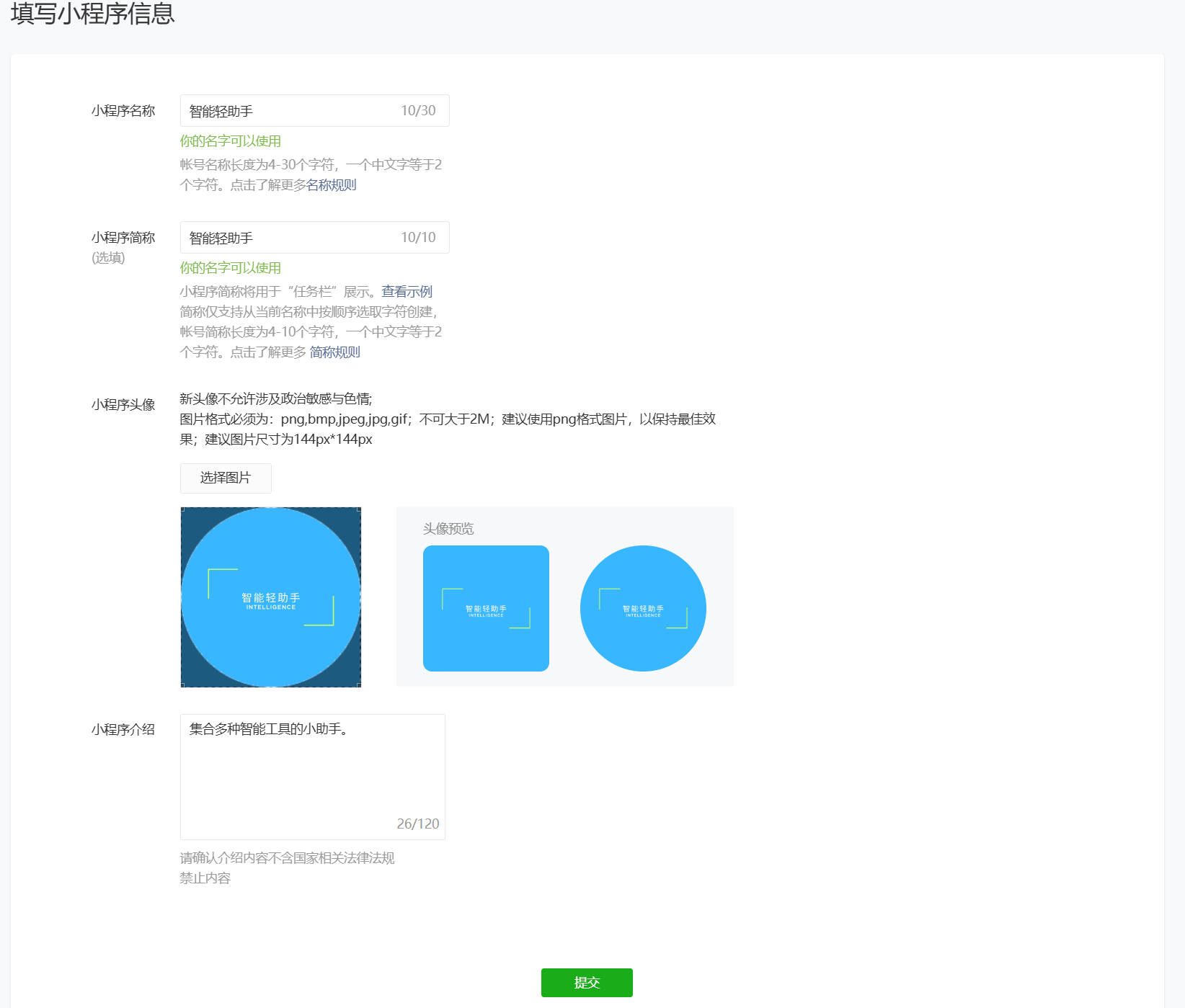Click the 新头像不允许涉及政治敏感与色情 text
Image resolution: width=1185 pixels, height=1008 pixels.
[x=276, y=399]
